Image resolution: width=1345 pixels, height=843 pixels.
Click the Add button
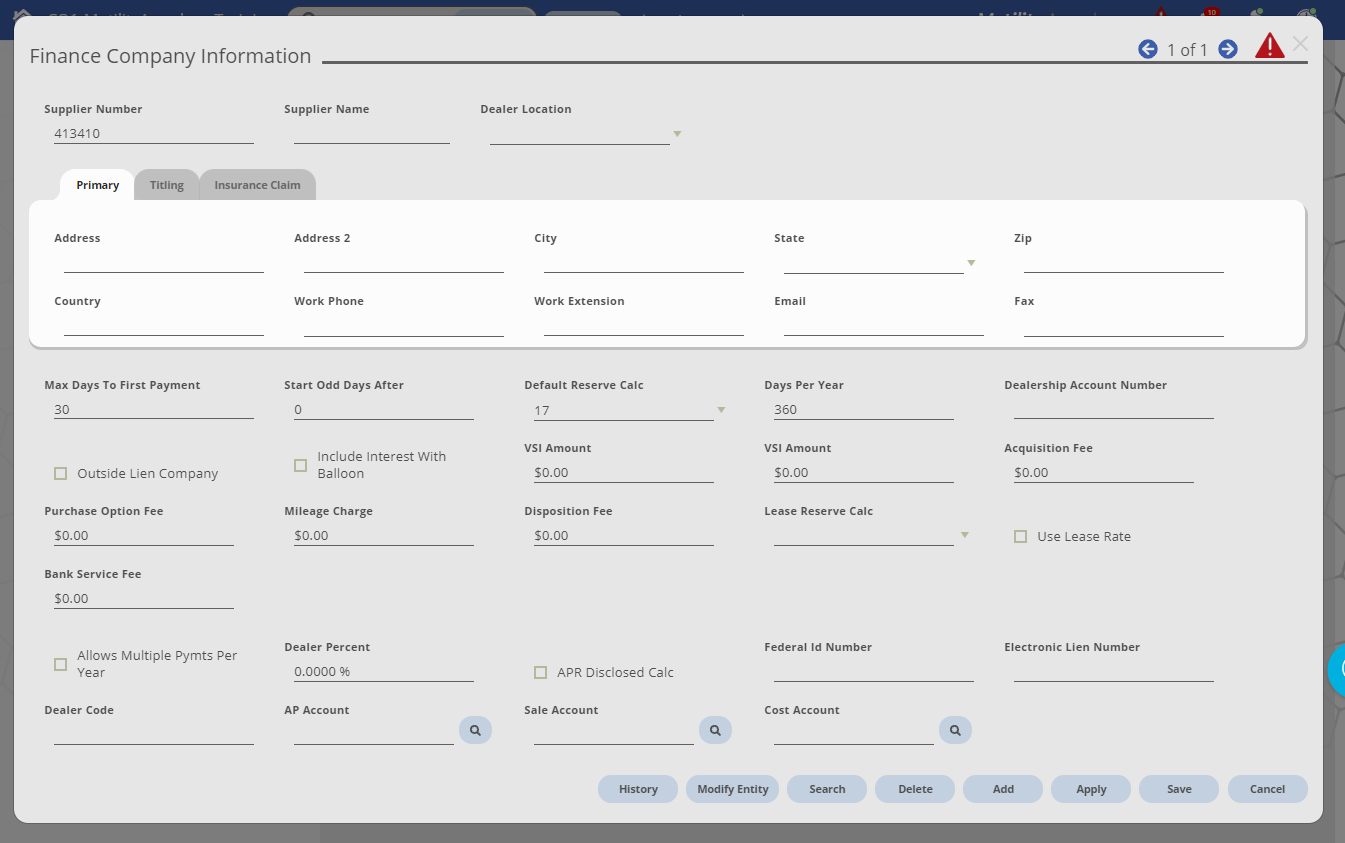pos(1003,789)
